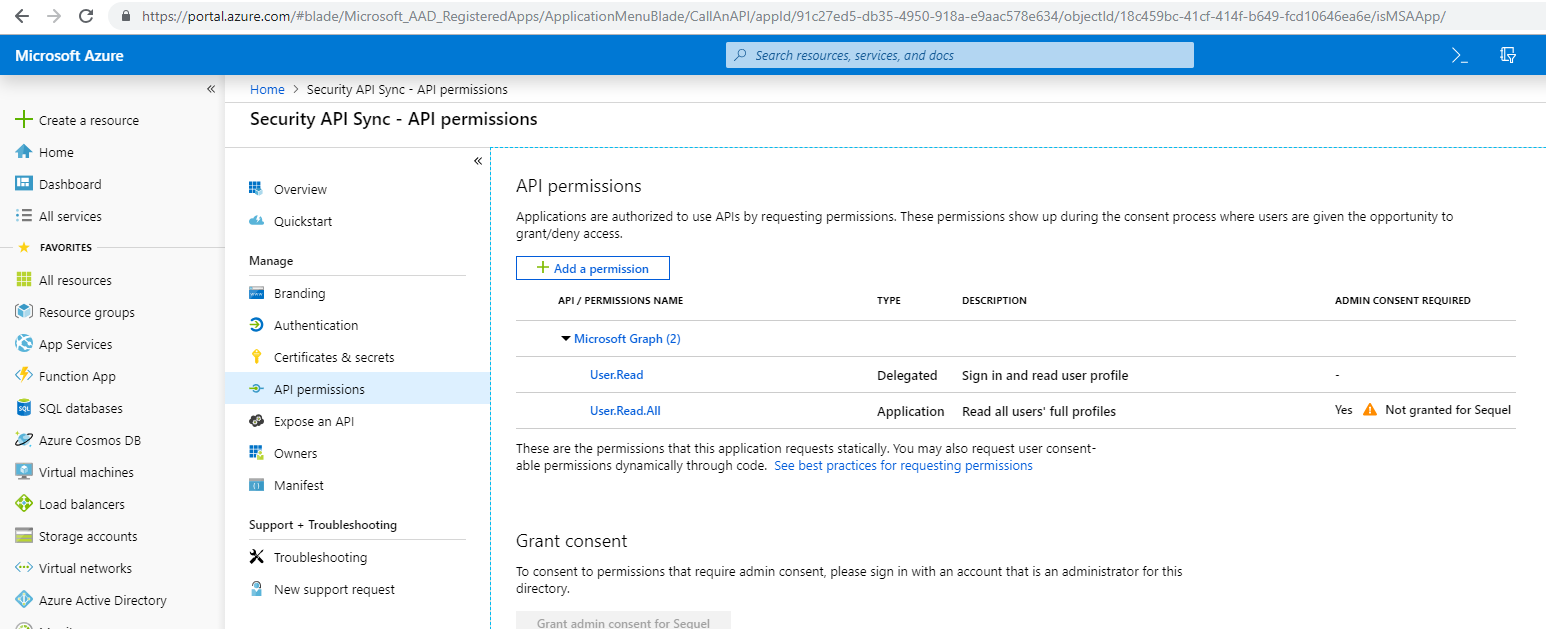The image size is (1546, 629).
Task: Click the Load balancers icon
Action: pos(24,504)
